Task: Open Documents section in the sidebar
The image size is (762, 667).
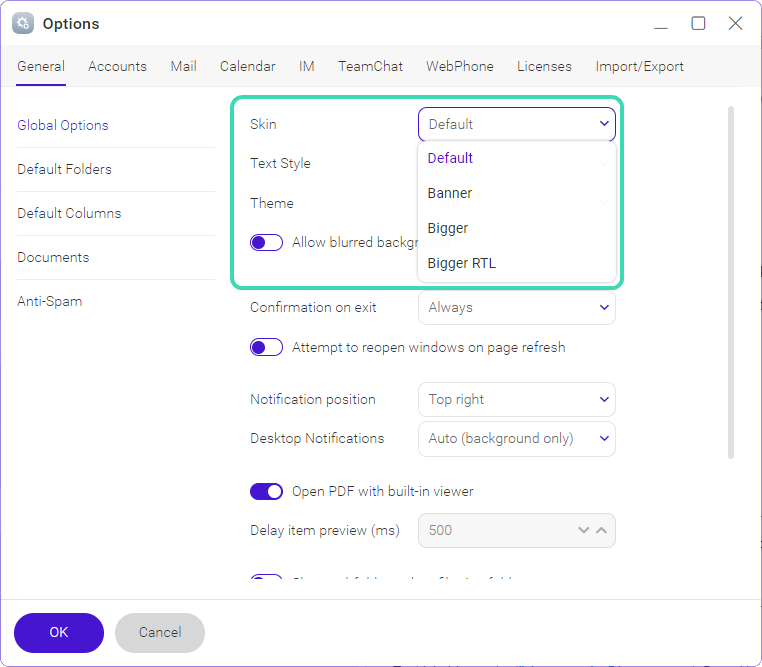Action: click(53, 257)
